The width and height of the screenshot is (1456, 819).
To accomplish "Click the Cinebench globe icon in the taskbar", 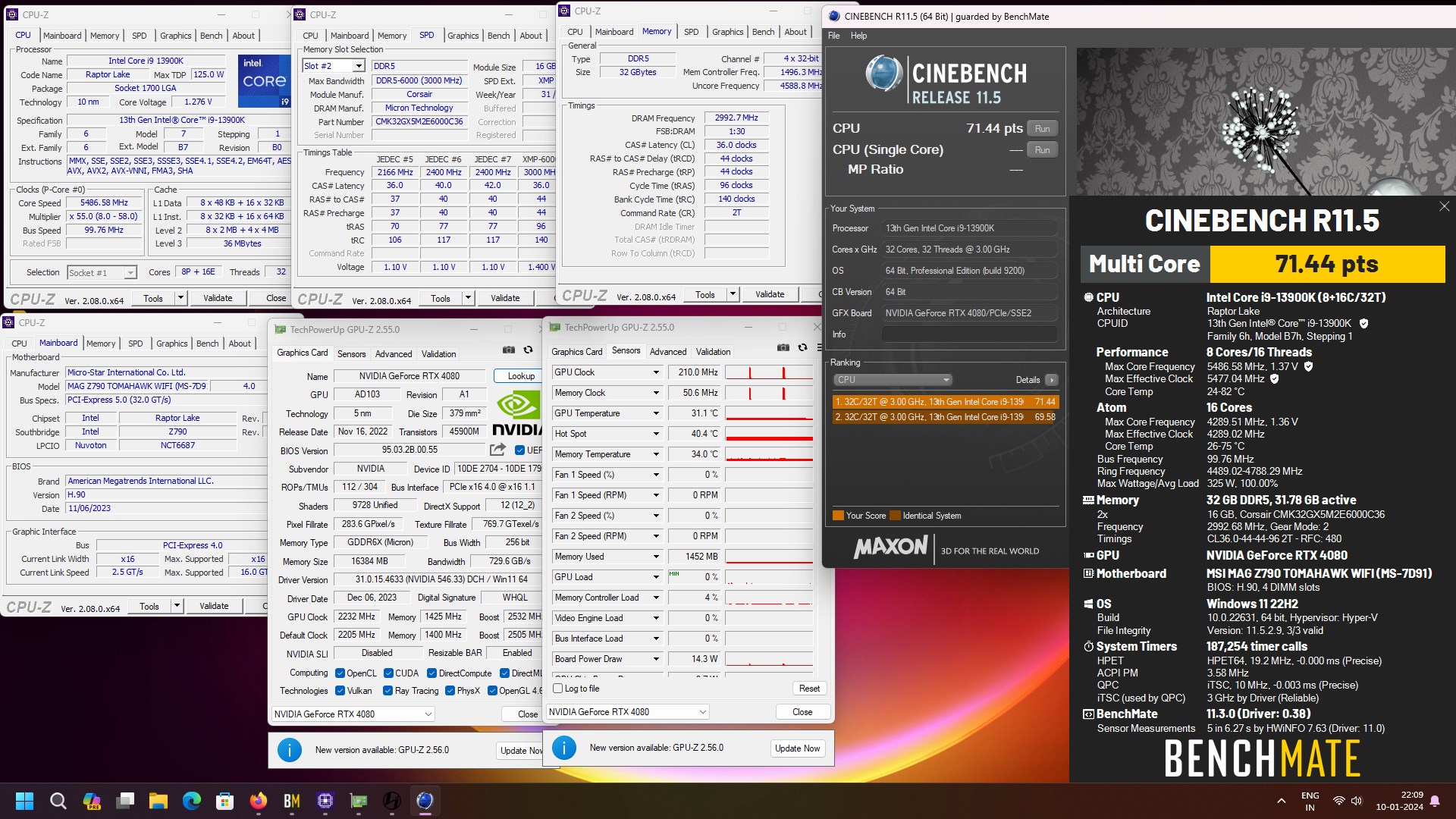I will 425,801.
